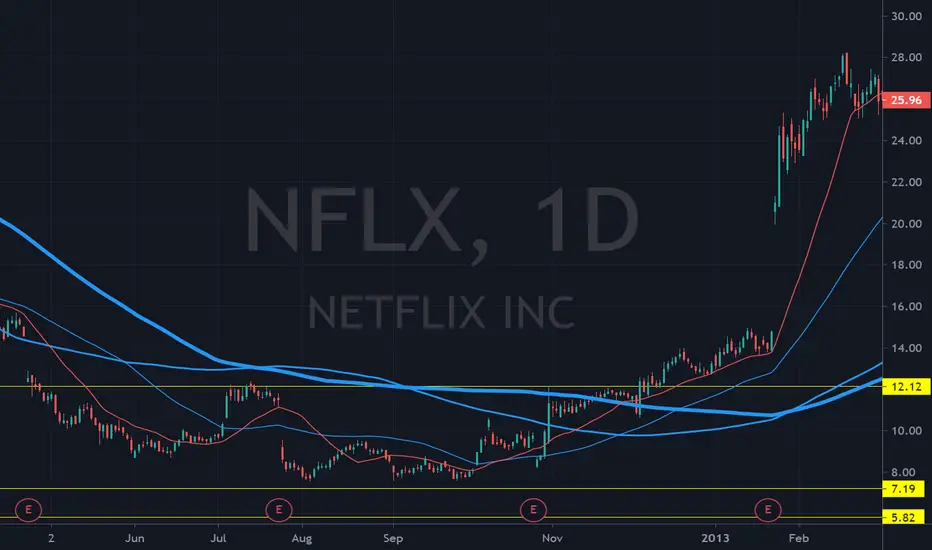
Task: Click the Aug date axis label
Action: click(301, 538)
